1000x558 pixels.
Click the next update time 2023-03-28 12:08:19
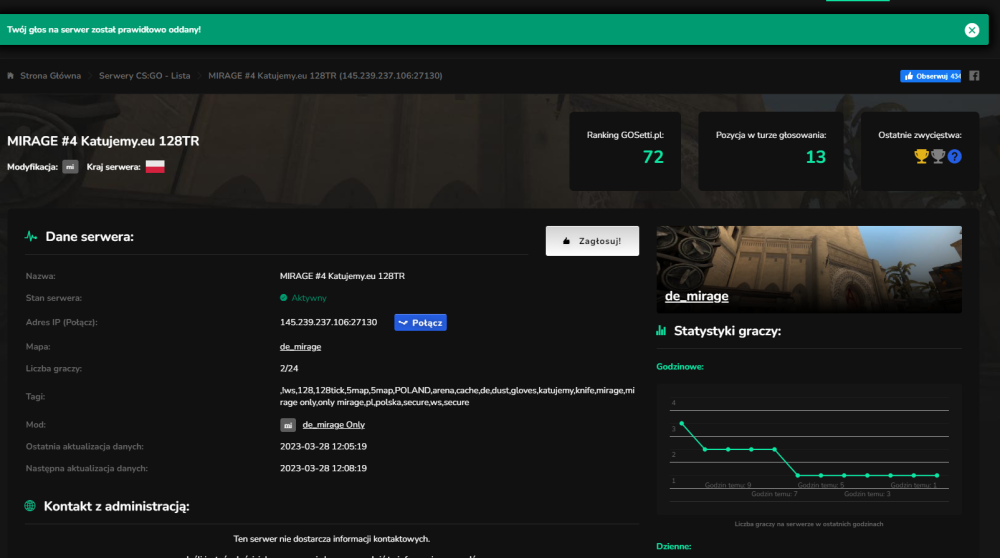[323, 468]
